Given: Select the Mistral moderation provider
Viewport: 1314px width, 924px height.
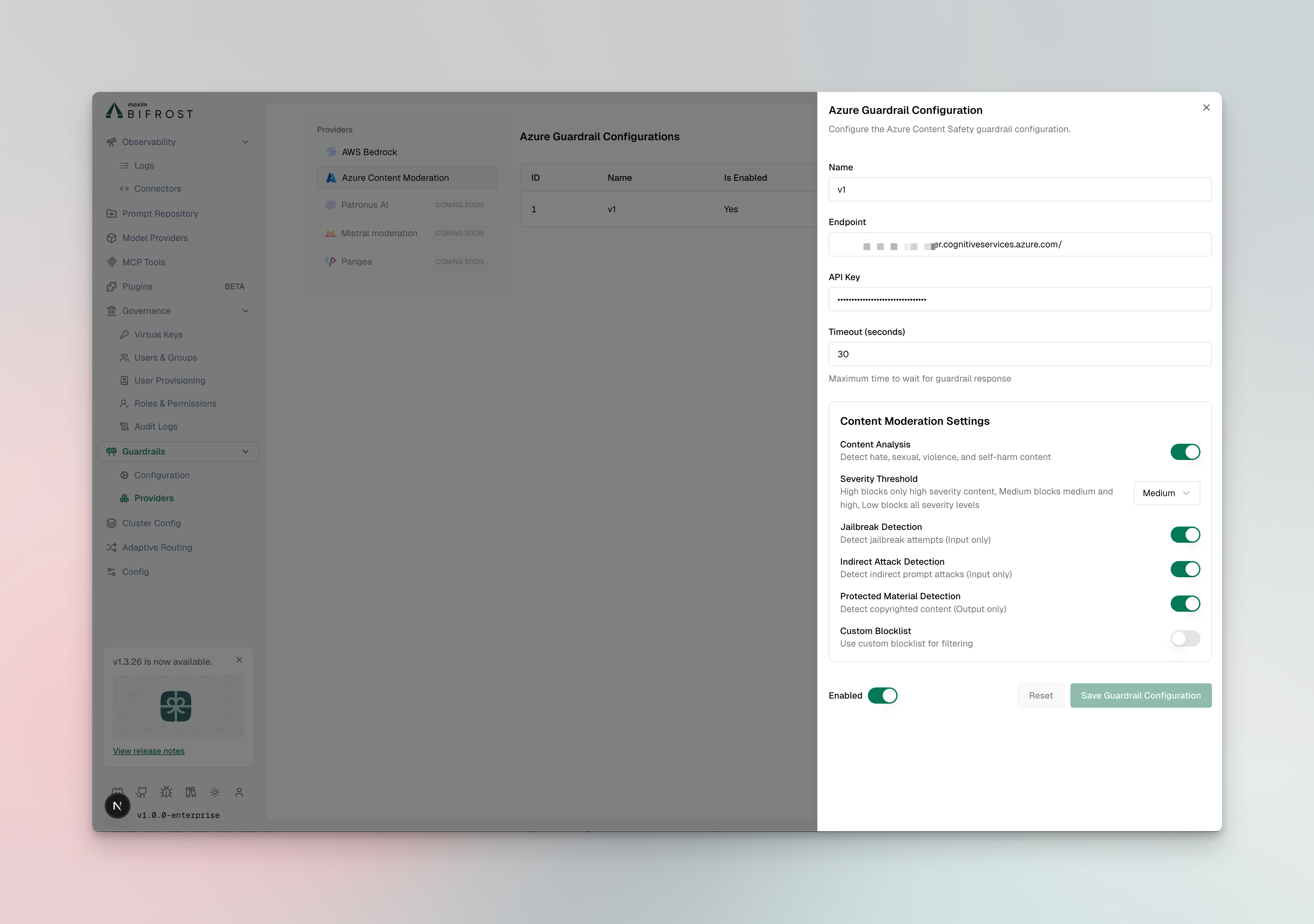Looking at the screenshot, I should click(x=407, y=233).
